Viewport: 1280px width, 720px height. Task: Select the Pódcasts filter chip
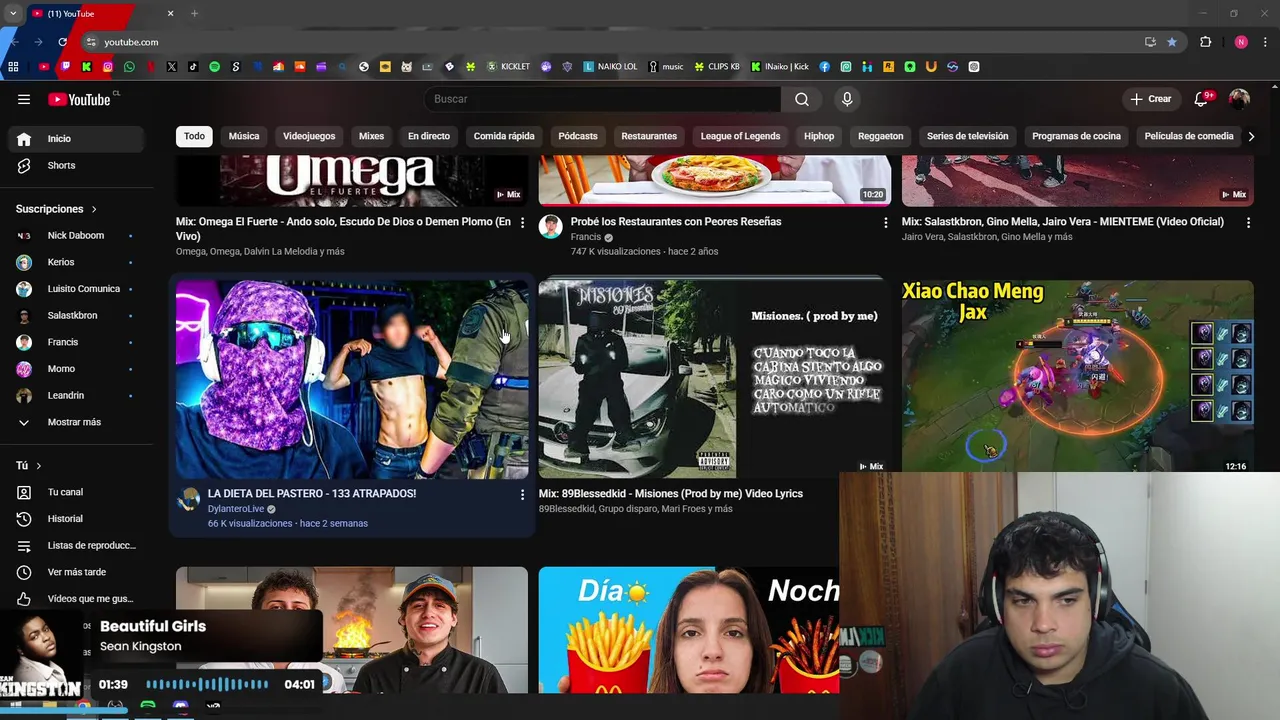pyautogui.click(x=578, y=136)
